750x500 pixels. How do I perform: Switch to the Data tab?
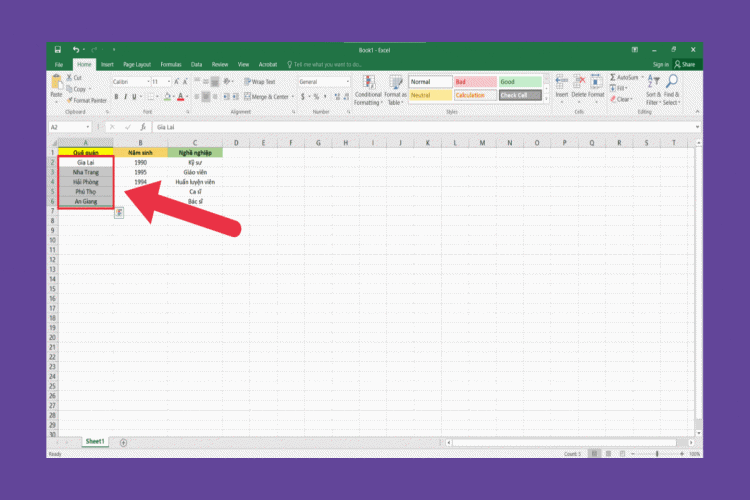pos(197,65)
